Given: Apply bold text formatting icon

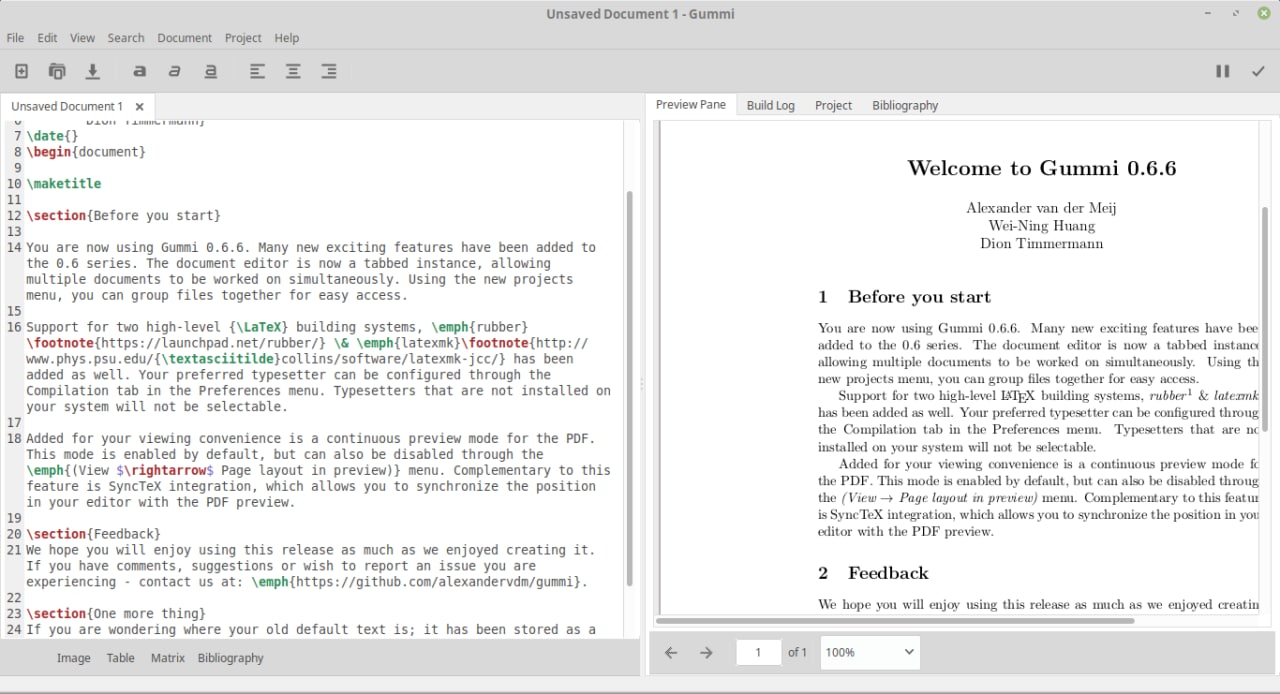Looking at the screenshot, I should pos(139,71).
